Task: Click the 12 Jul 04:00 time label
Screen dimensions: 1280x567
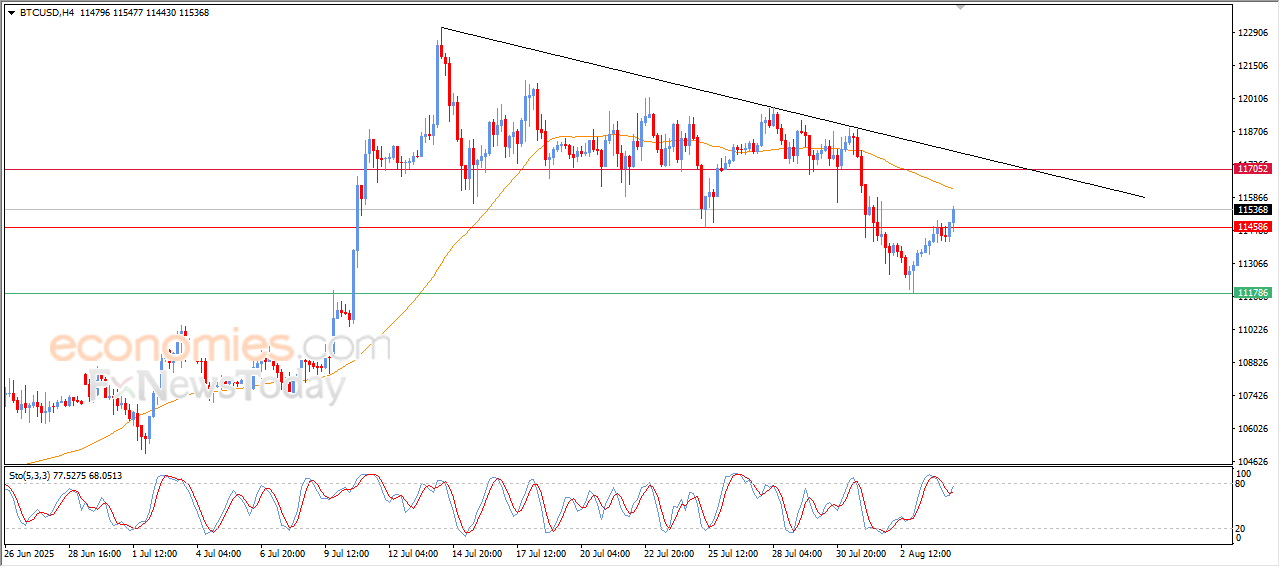Action: (411, 553)
